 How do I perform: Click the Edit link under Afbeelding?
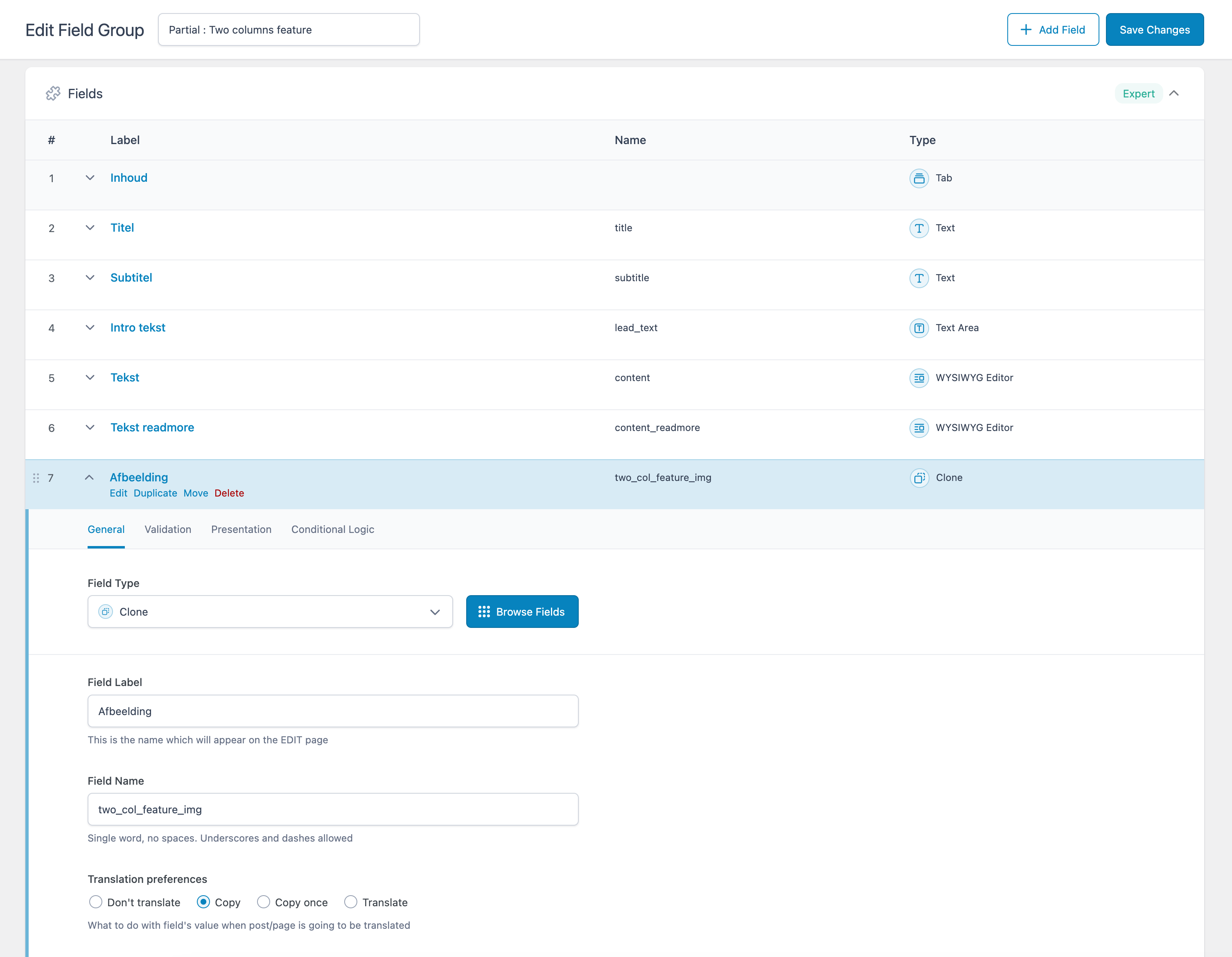tap(118, 493)
